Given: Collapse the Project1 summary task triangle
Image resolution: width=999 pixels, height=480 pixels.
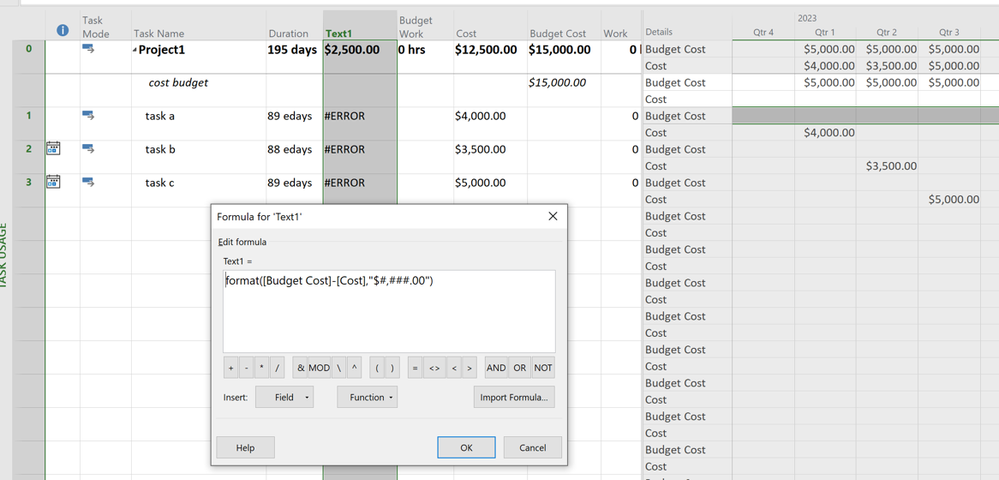Looking at the screenshot, I should coord(135,50).
